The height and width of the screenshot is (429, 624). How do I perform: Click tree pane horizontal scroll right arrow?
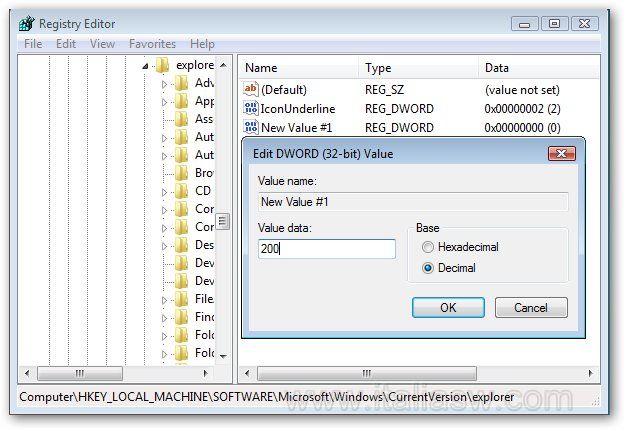(206, 373)
